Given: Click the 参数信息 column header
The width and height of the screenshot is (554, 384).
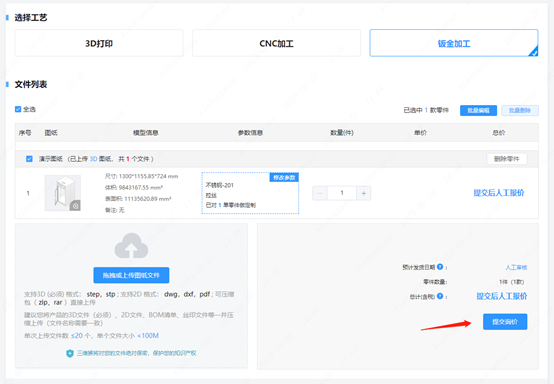Looking at the screenshot, I should tap(250, 133).
